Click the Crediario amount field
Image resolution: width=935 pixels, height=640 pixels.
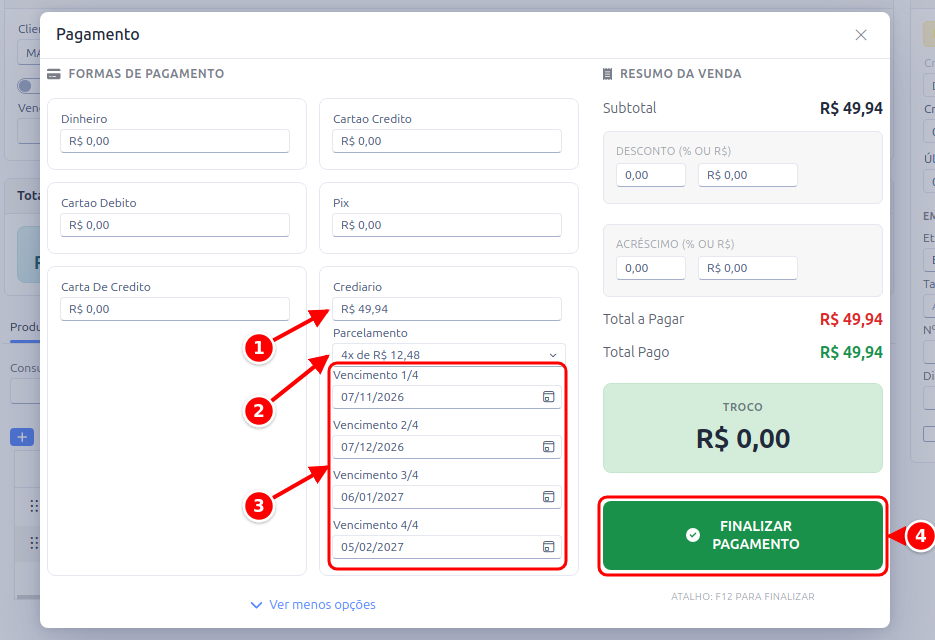point(447,309)
